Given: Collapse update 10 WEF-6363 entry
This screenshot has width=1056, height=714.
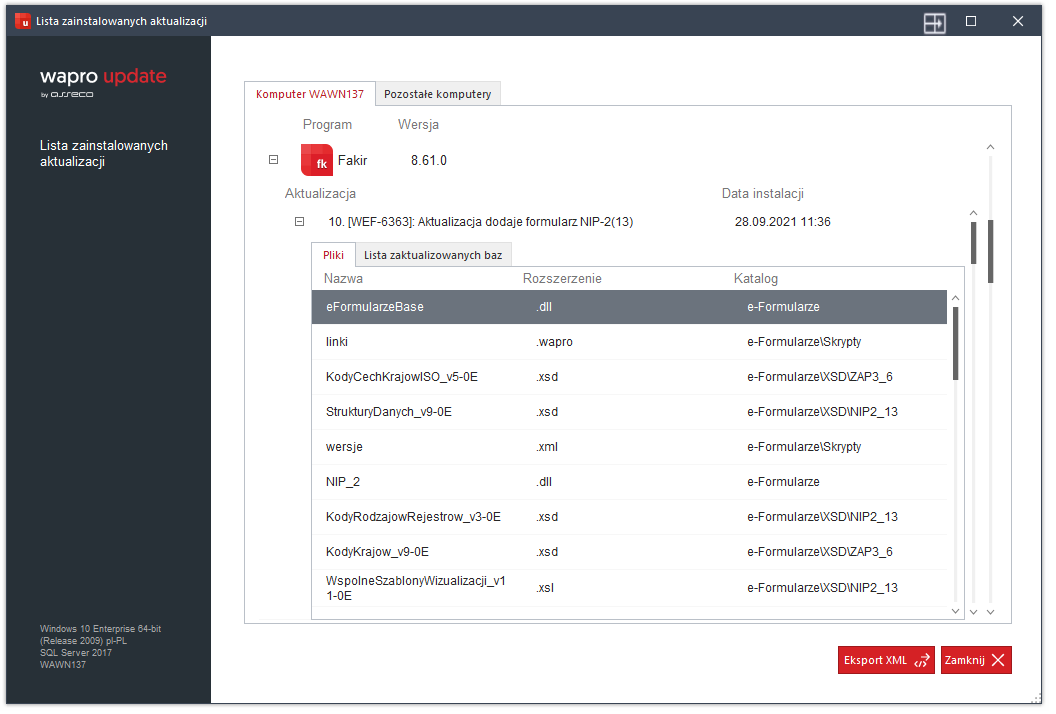Looking at the screenshot, I should coord(300,222).
